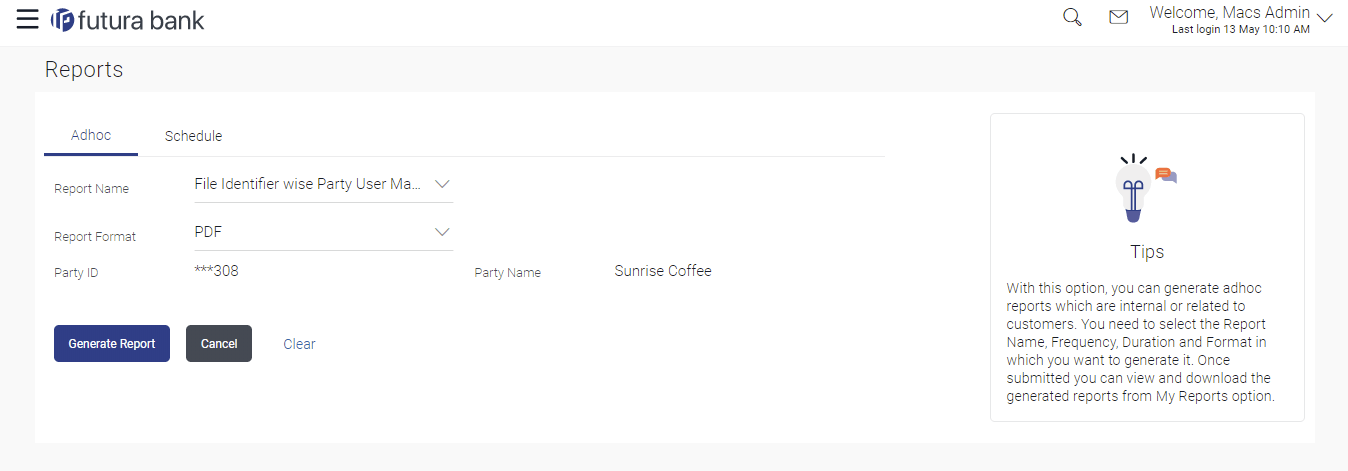Click the Sunrise Coffee party name
This screenshot has width=1348, height=471.
(x=663, y=271)
